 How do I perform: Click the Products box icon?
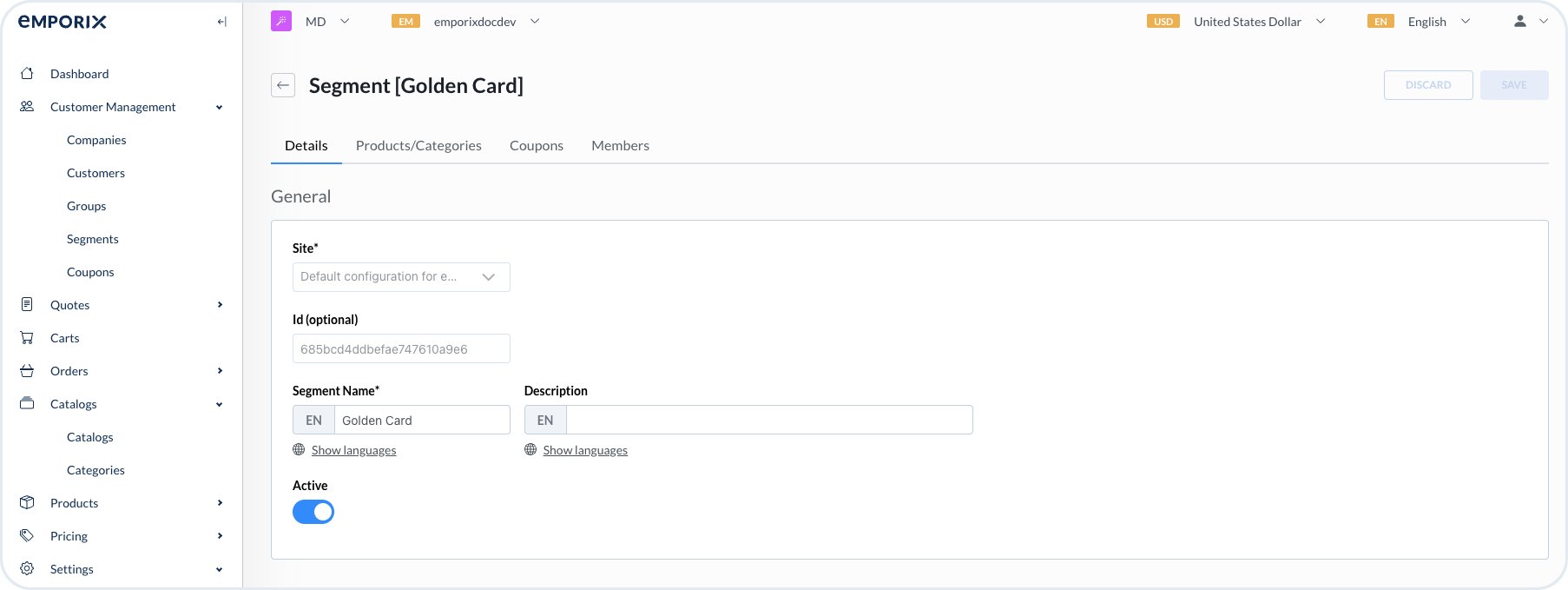[27, 502]
